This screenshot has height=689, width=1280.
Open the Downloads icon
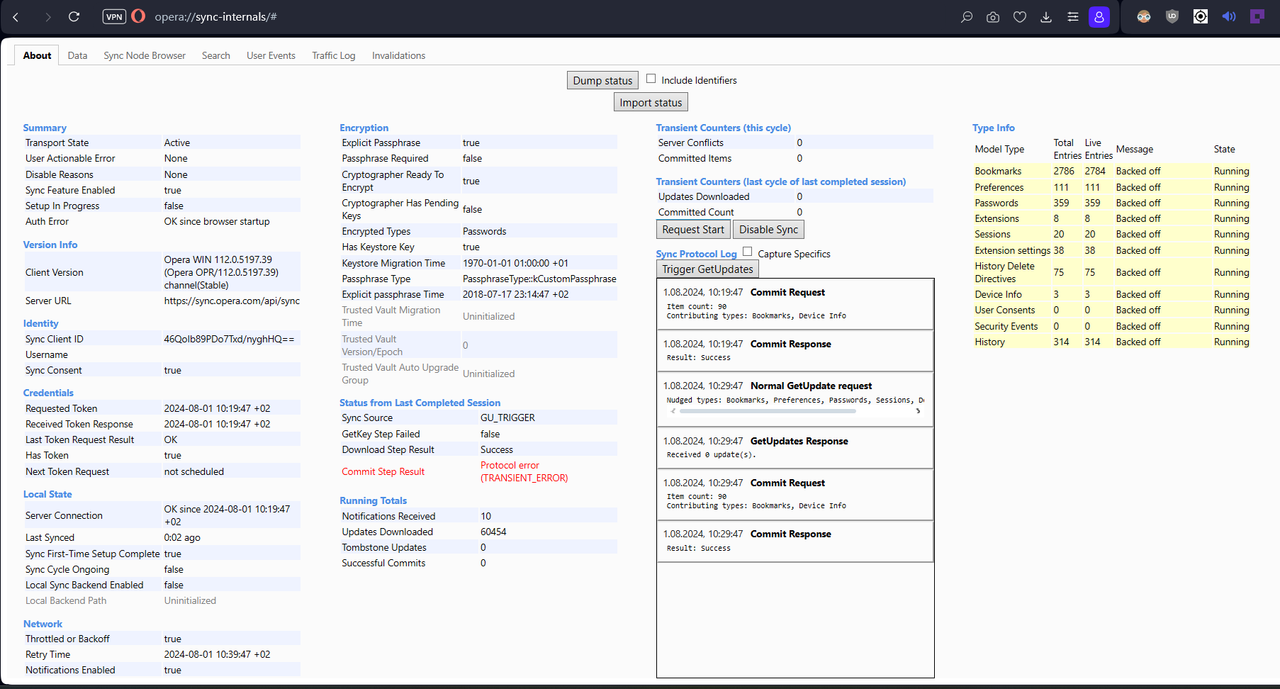tap(1046, 17)
